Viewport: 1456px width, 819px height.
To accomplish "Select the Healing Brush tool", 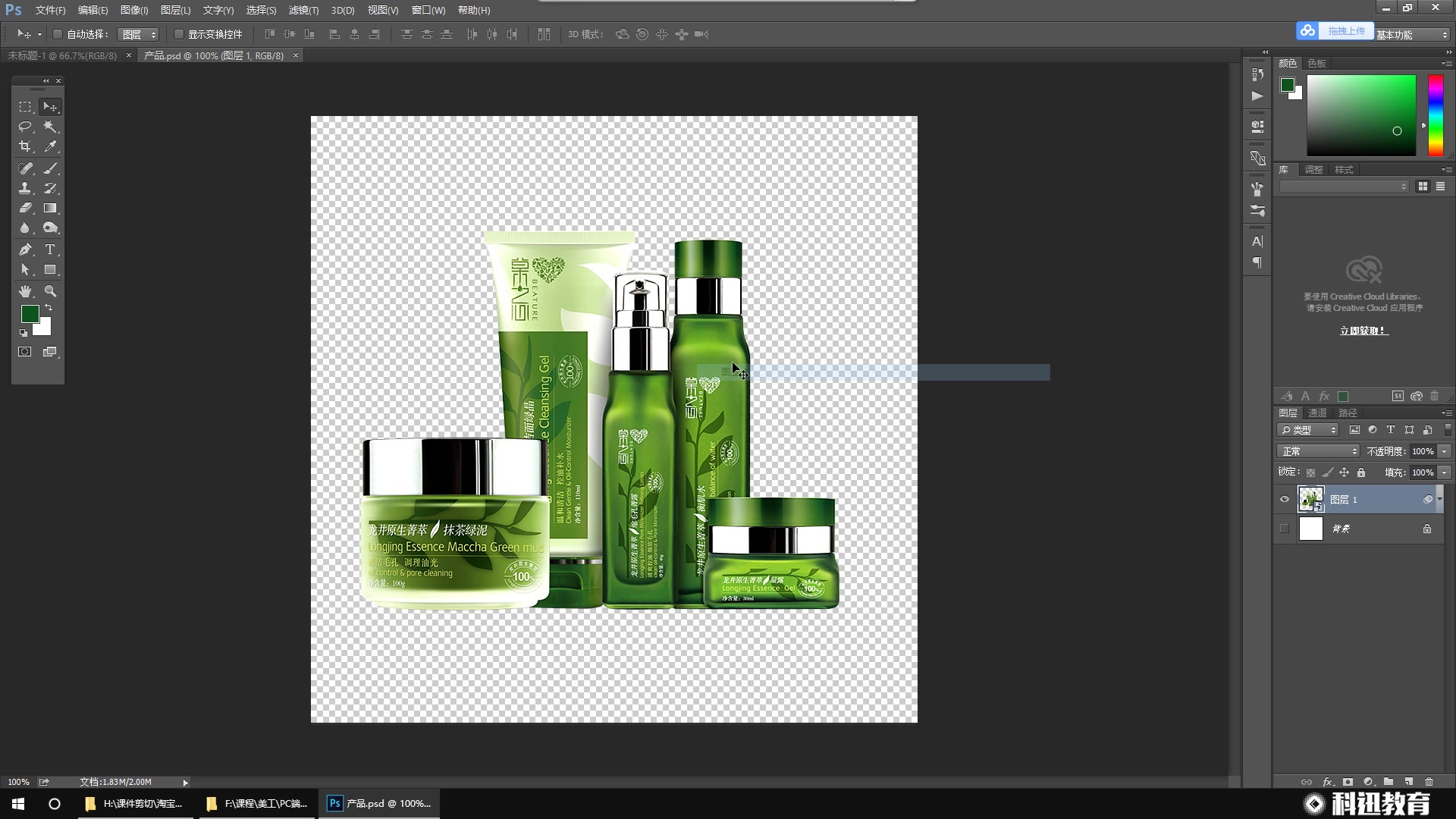I will pos(25,168).
